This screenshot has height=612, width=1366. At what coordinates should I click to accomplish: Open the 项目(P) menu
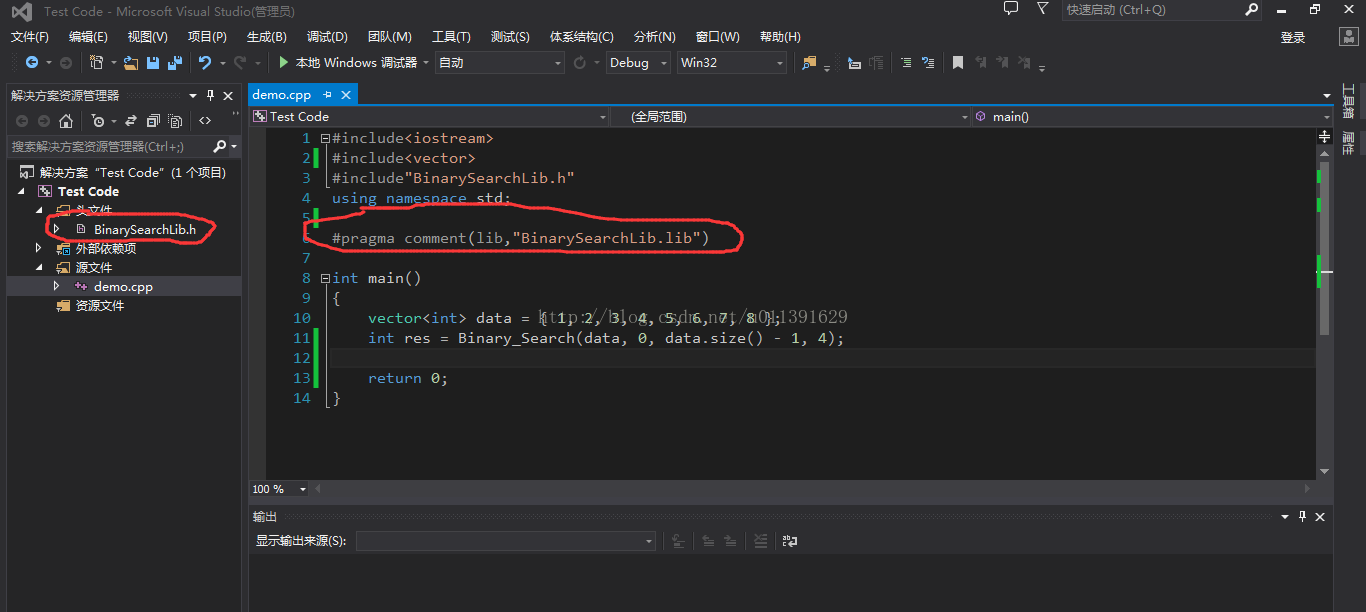(x=207, y=37)
